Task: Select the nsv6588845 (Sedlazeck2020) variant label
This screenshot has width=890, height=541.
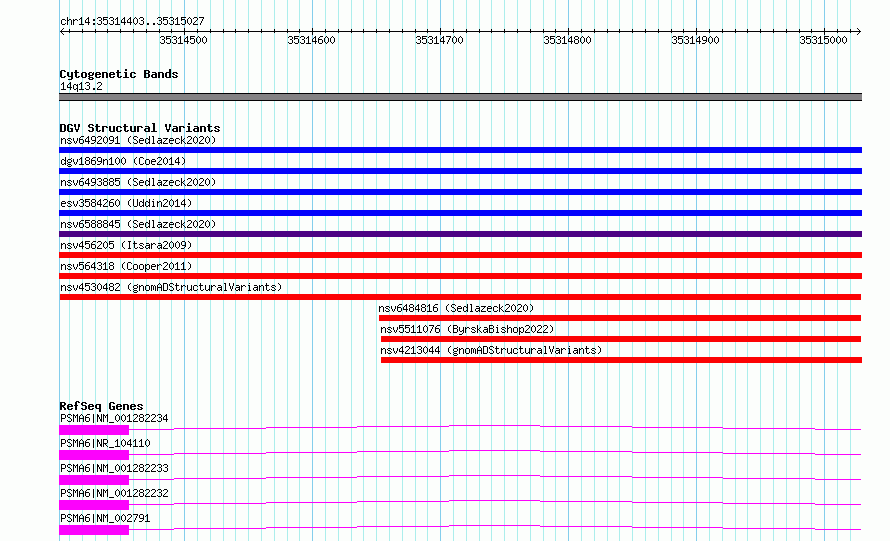Action: point(138,224)
